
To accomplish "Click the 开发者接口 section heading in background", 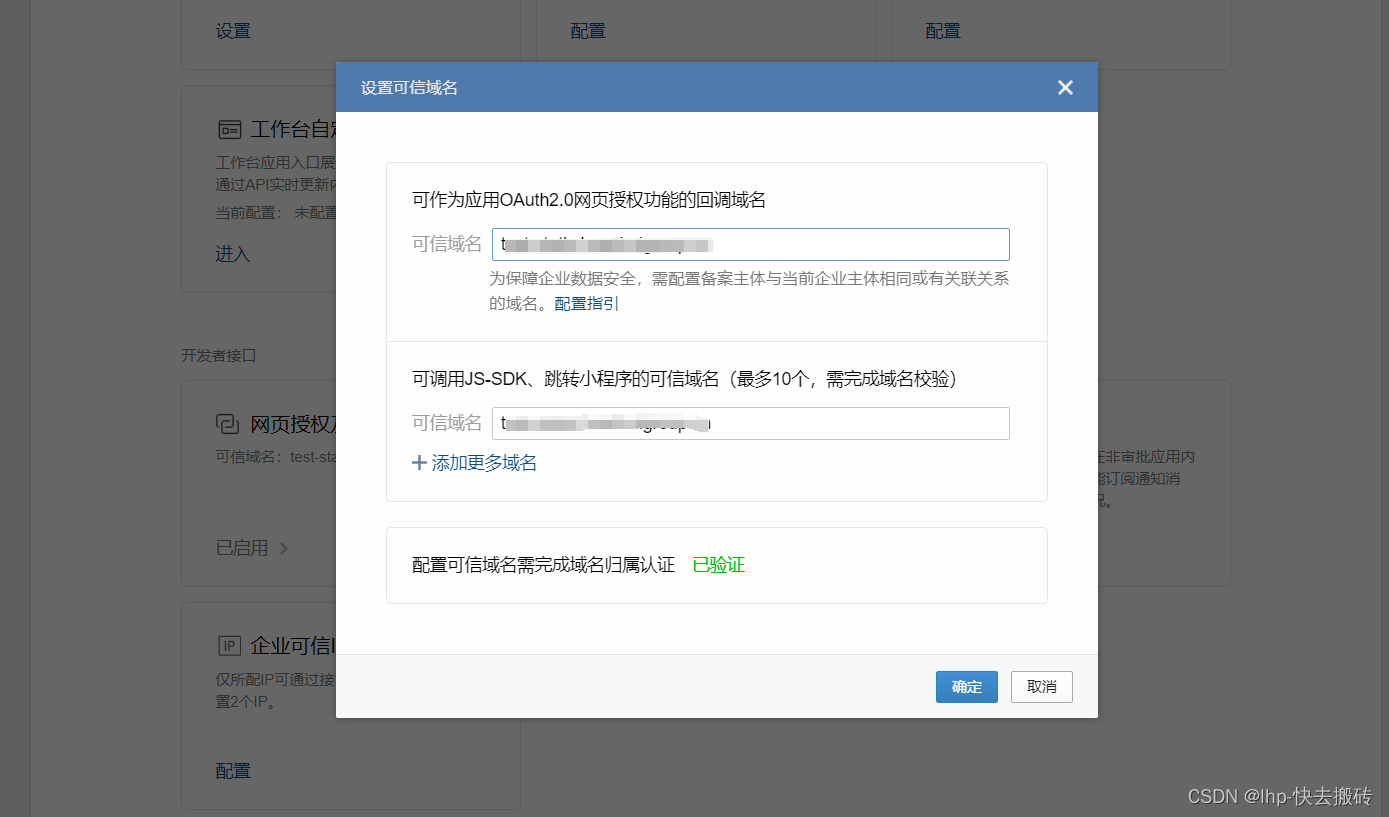I will pos(219,355).
